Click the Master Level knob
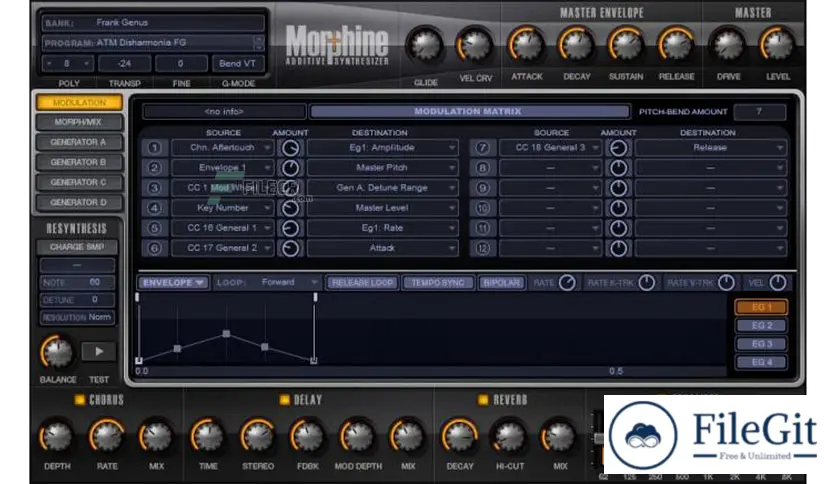Viewport: 836px width, 484px height. coord(777,45)
